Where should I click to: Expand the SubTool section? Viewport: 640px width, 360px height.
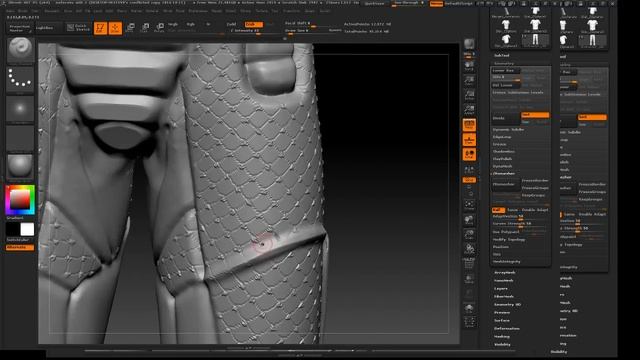click(x=502, y=55)
